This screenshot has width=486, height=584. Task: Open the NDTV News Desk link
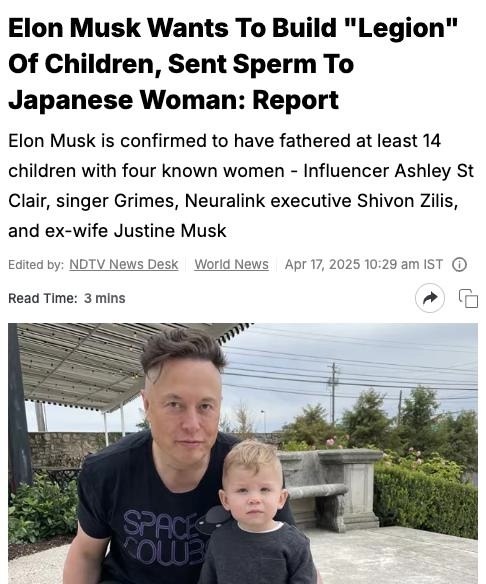pyautogui.click(x=124, y=264)
